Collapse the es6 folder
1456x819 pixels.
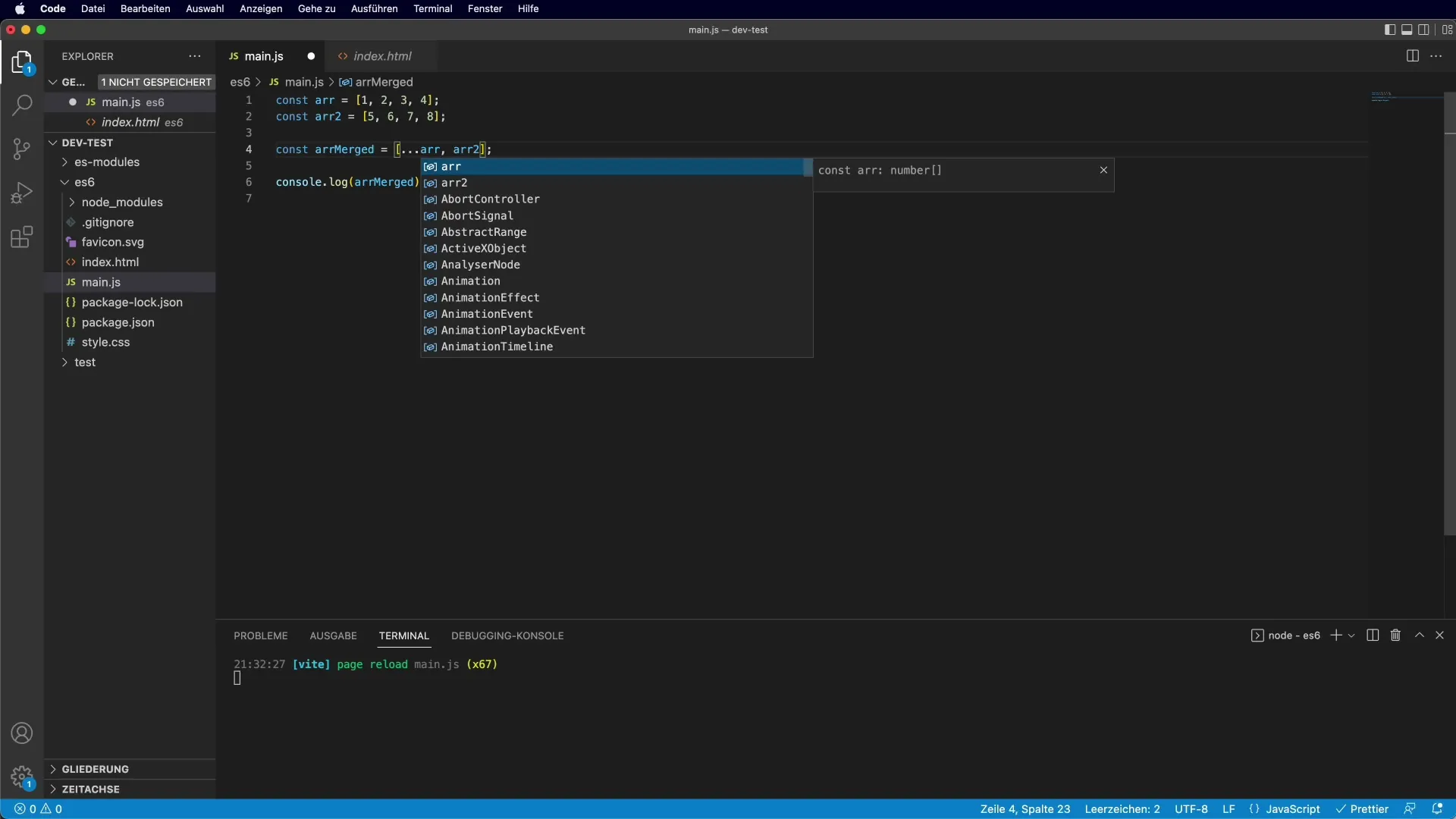click(x=84, y=182)
